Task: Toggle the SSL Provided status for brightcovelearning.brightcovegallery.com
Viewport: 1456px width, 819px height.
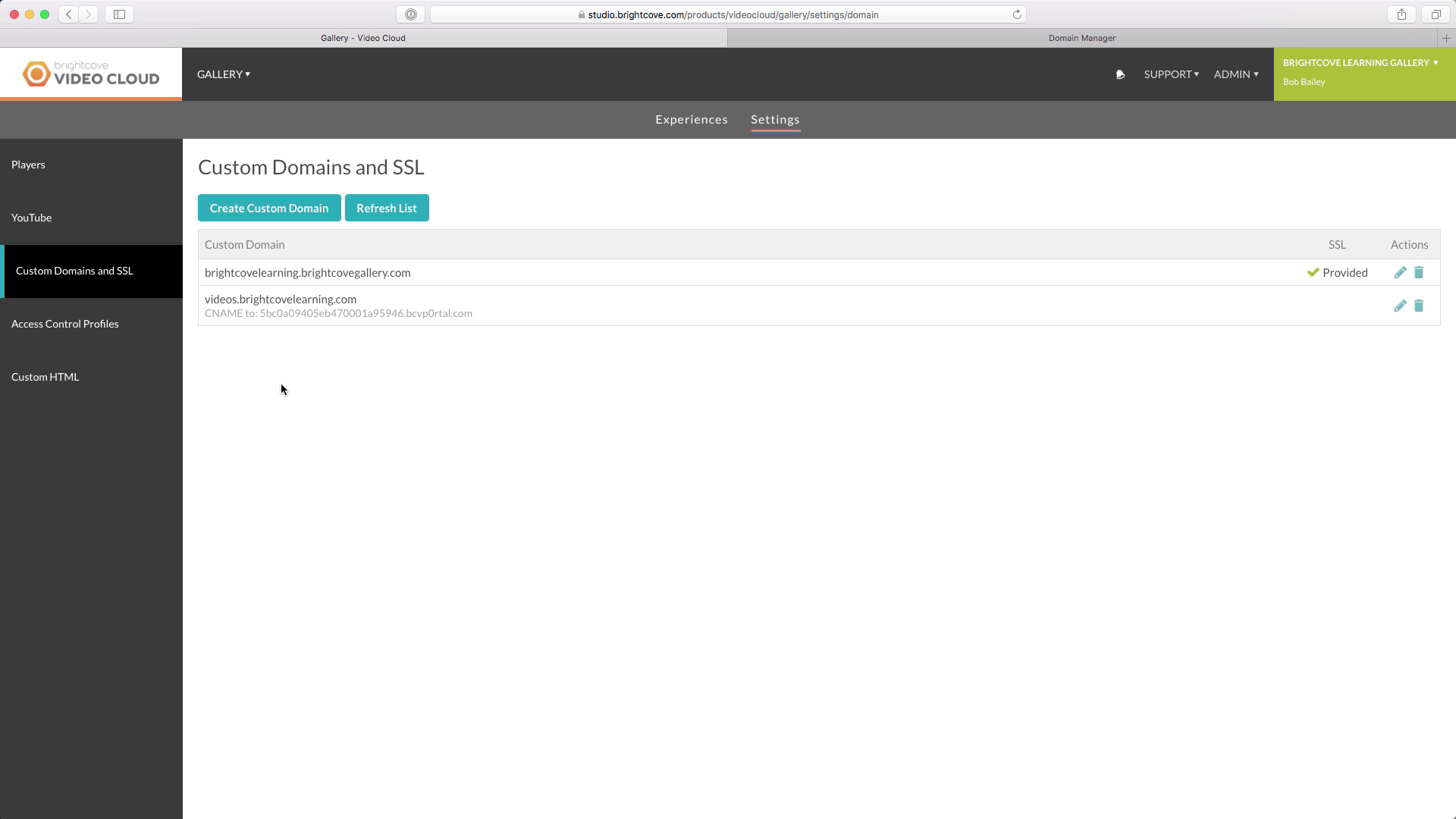Action: [x=1337, y=272]
